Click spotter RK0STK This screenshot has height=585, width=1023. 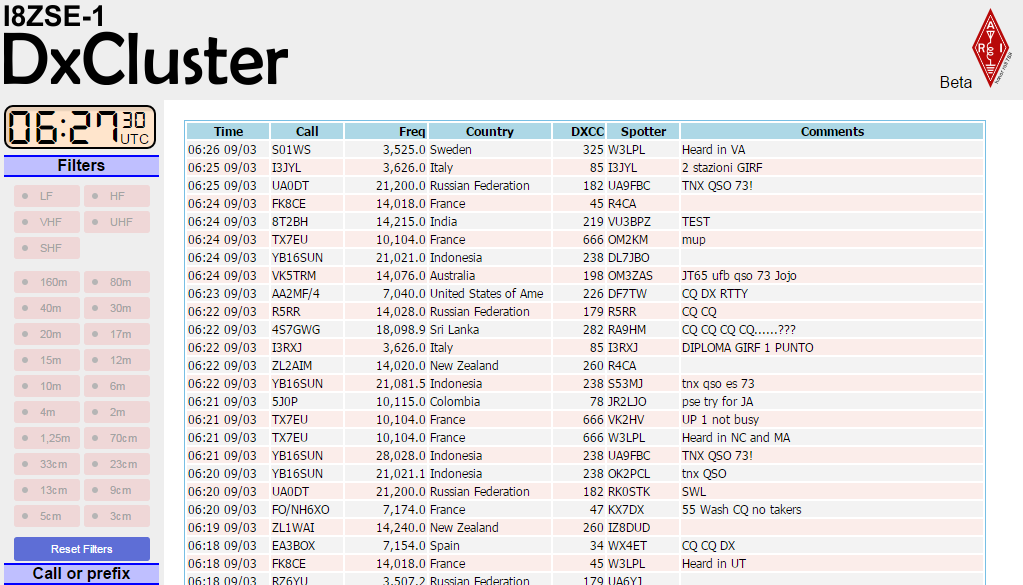pyautogui.click(x=627, y=492)
